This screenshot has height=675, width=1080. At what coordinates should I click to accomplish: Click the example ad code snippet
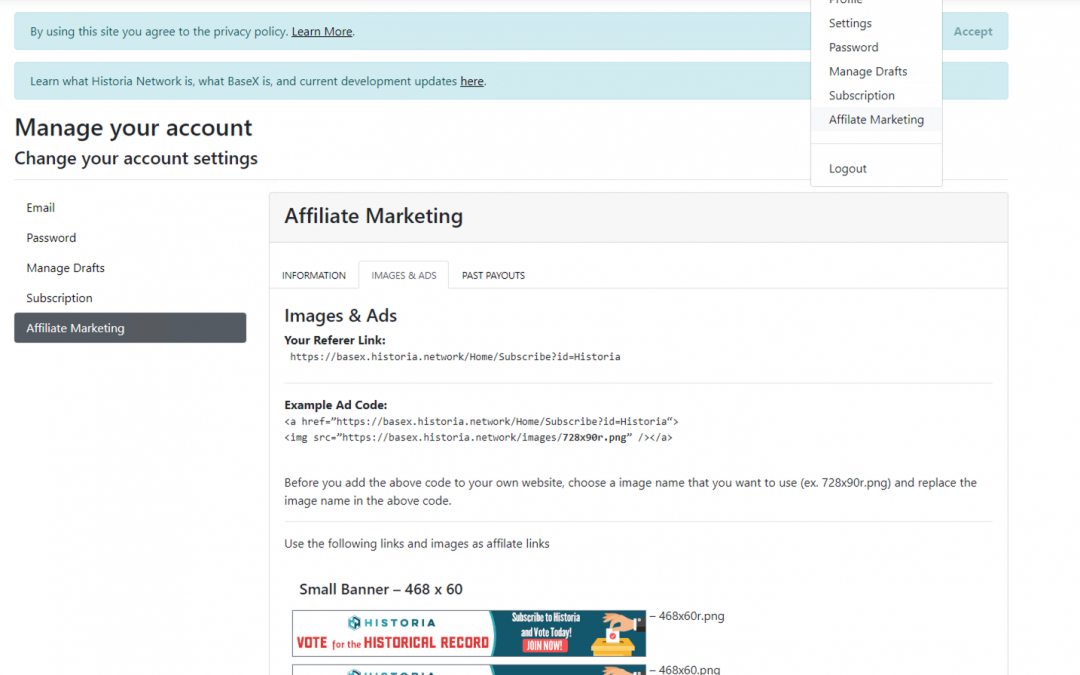point(481,430)
